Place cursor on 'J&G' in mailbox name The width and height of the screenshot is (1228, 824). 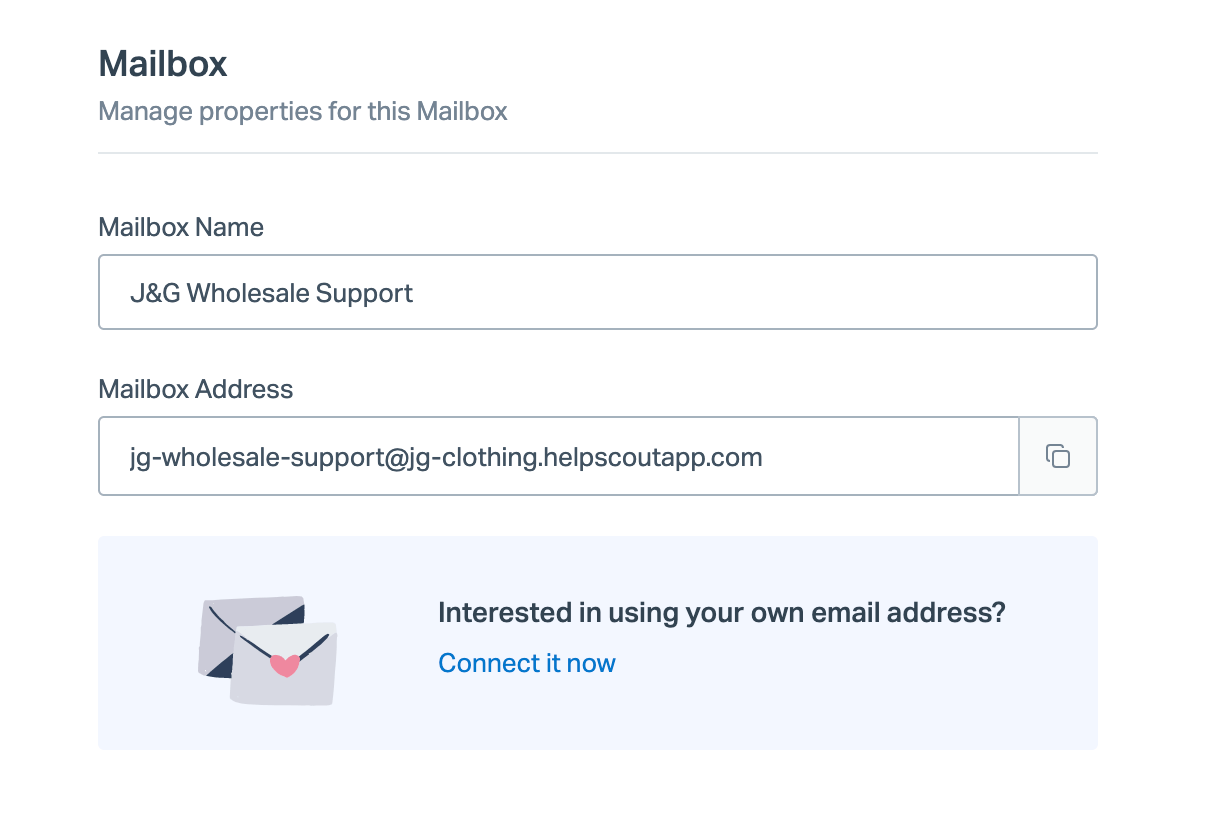tap(155, 294)
